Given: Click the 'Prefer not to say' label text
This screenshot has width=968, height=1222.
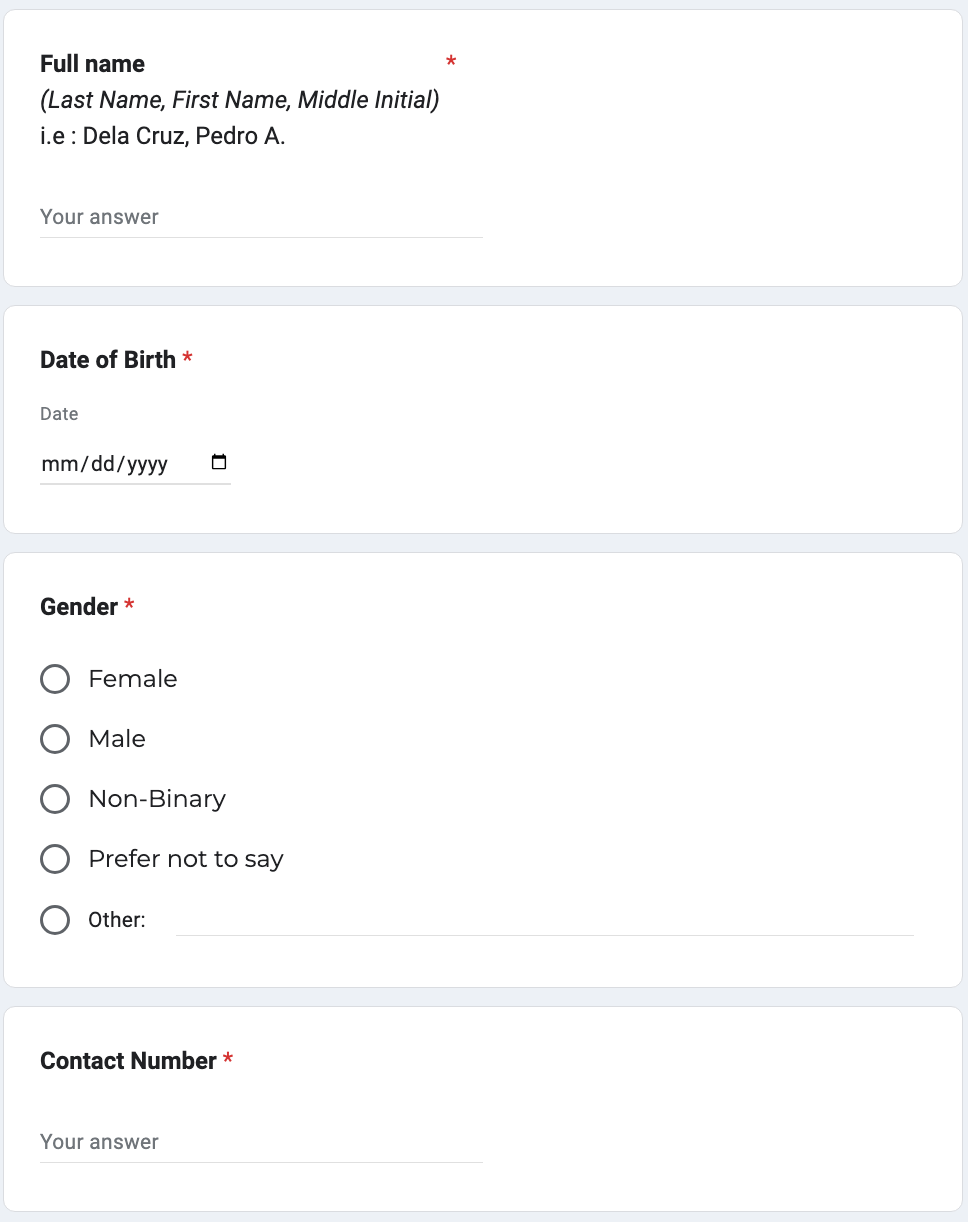Looking at the screenshot, I should 186,859.
